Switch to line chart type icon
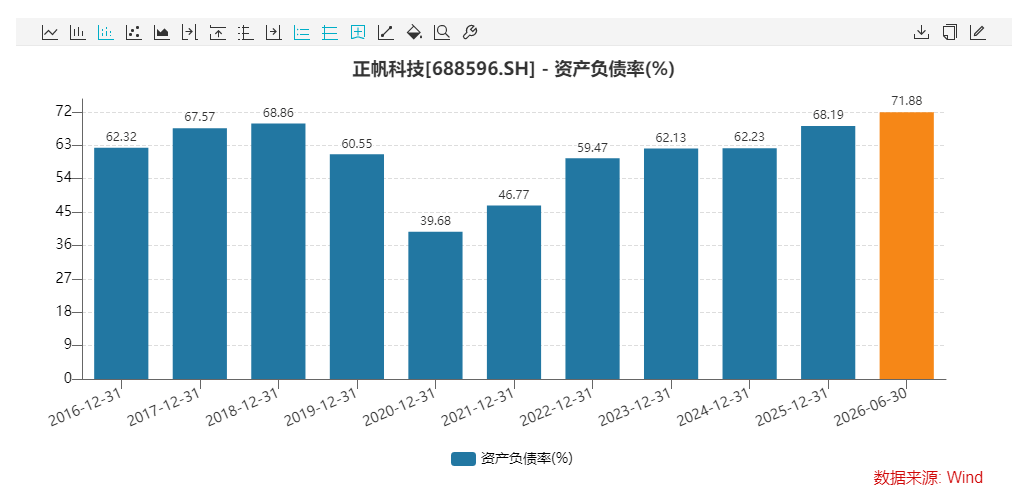Screen dimensions: 1025x498 [x=50, y=32]
